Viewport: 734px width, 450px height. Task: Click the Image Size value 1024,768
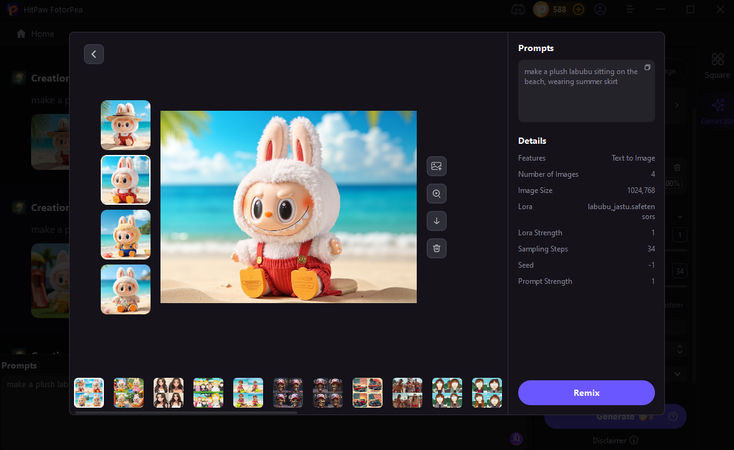(641, 190)
